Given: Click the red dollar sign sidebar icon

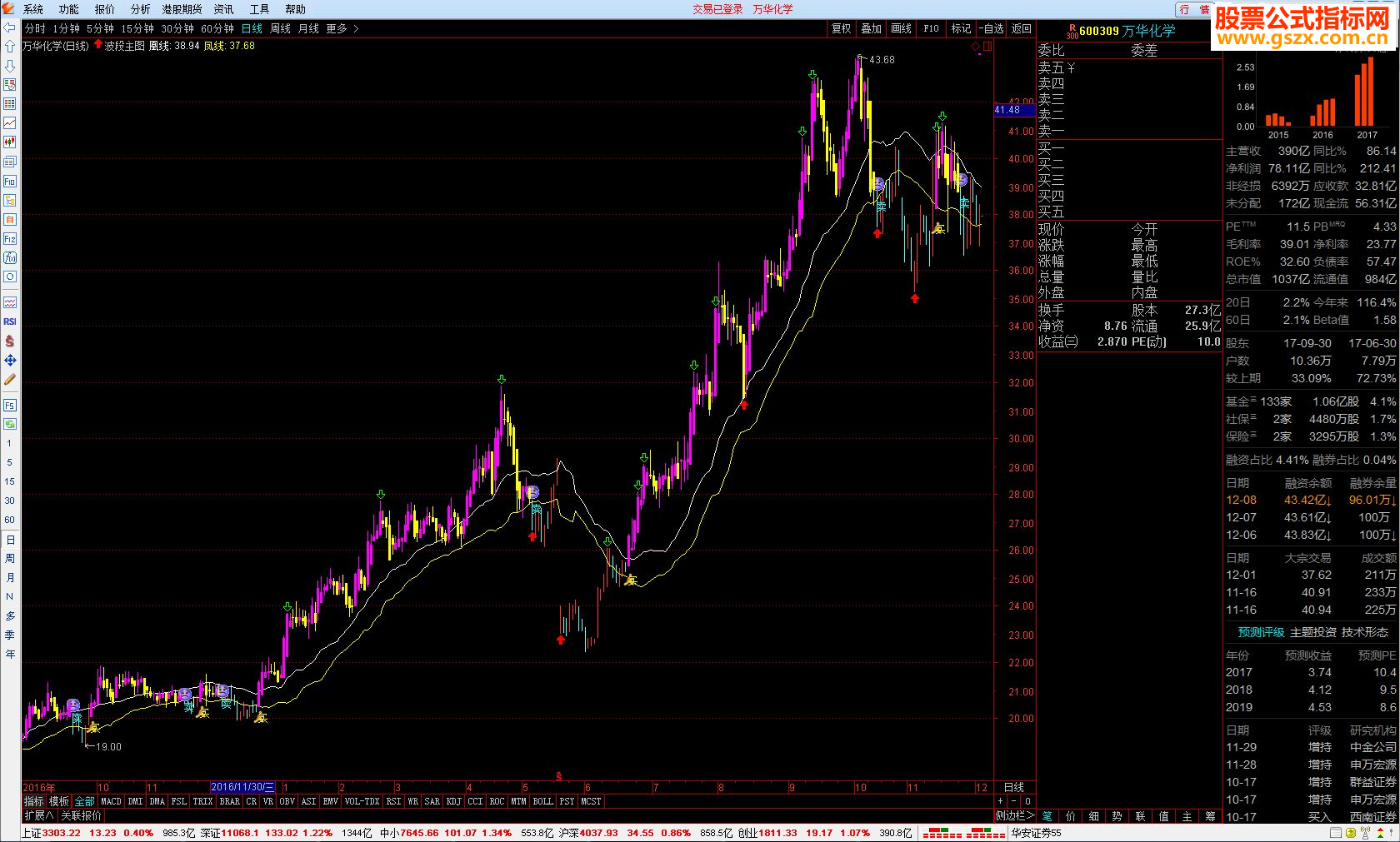Looking at the screenshot, I should [x=10, y=341].
